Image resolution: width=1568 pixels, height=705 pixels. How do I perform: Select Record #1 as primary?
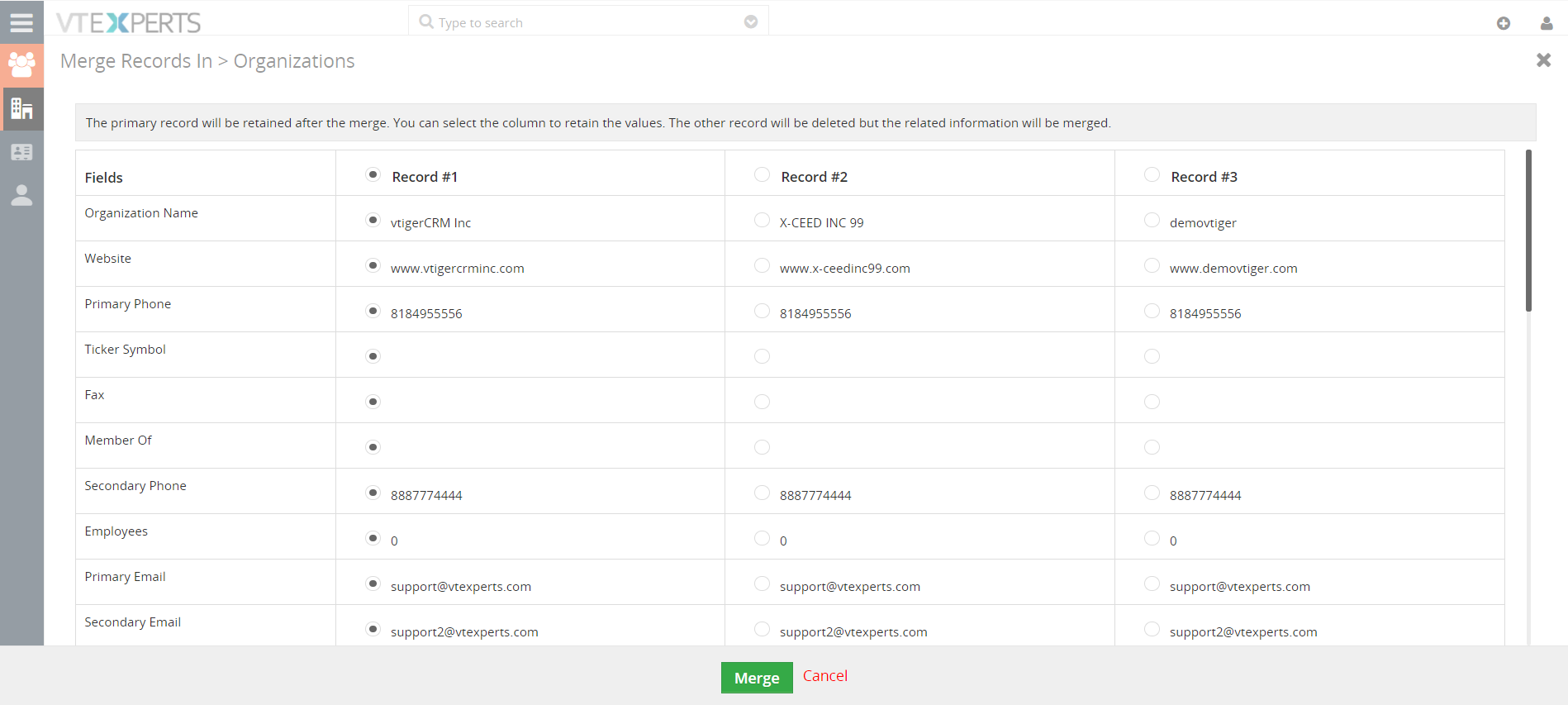coord(373,174)
